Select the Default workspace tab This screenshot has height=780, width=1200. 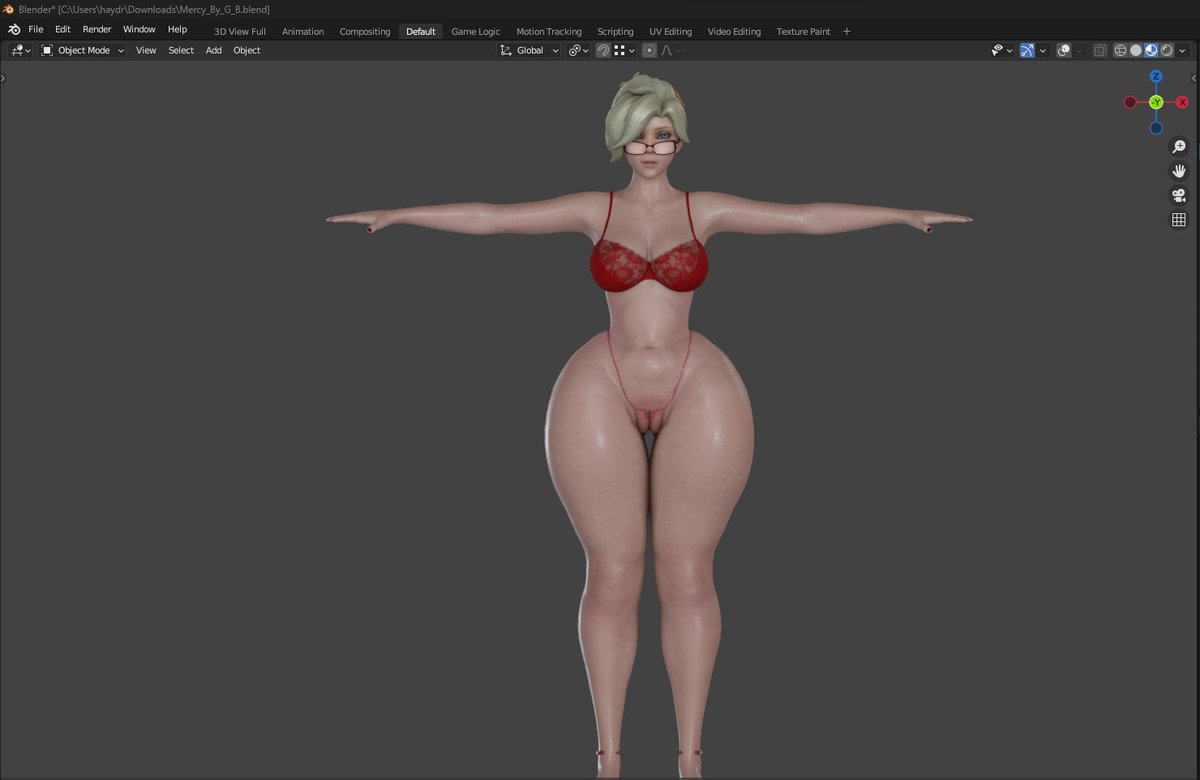click(421, 31)
